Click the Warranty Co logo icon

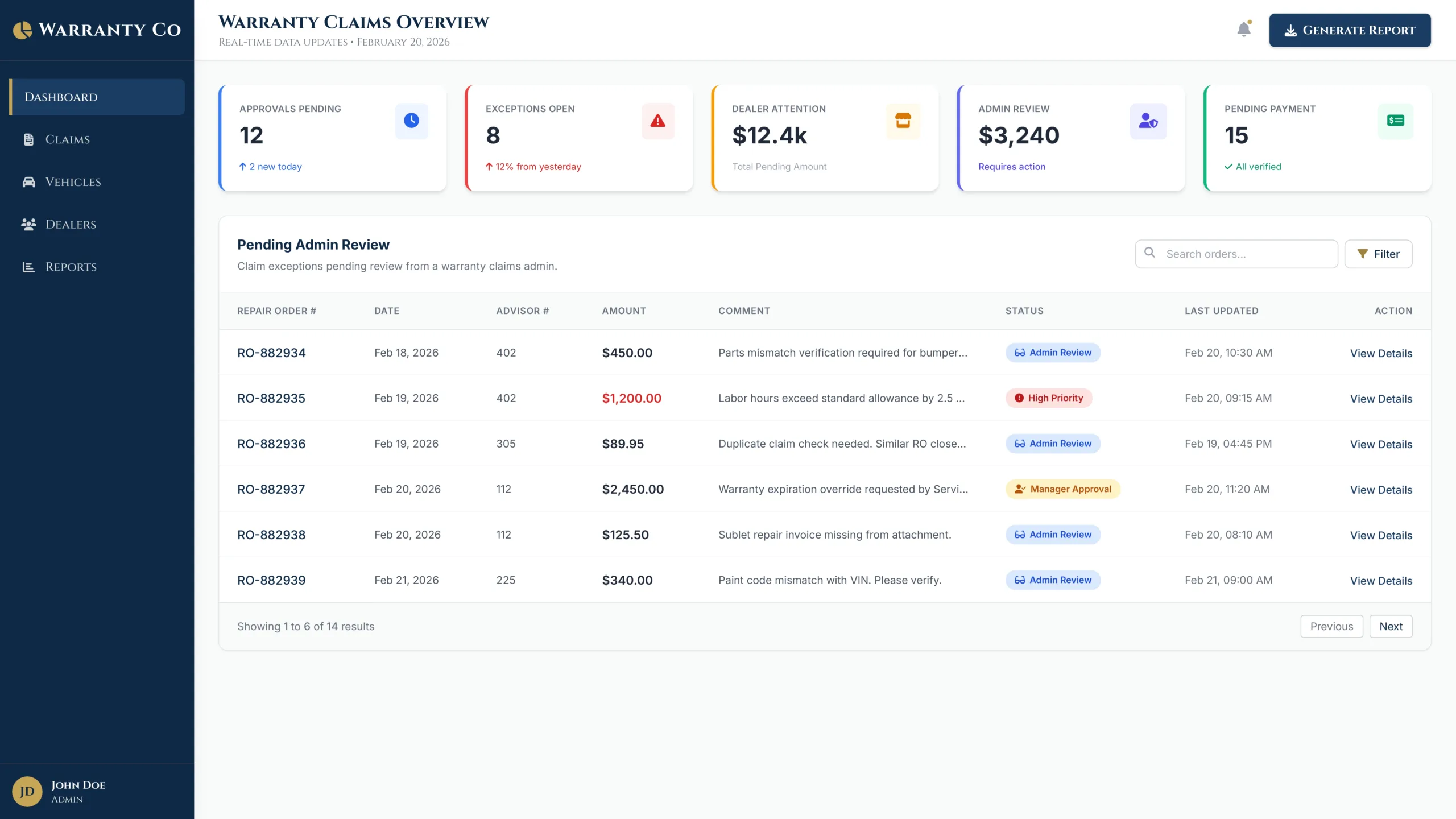click(x=23, y=30)
